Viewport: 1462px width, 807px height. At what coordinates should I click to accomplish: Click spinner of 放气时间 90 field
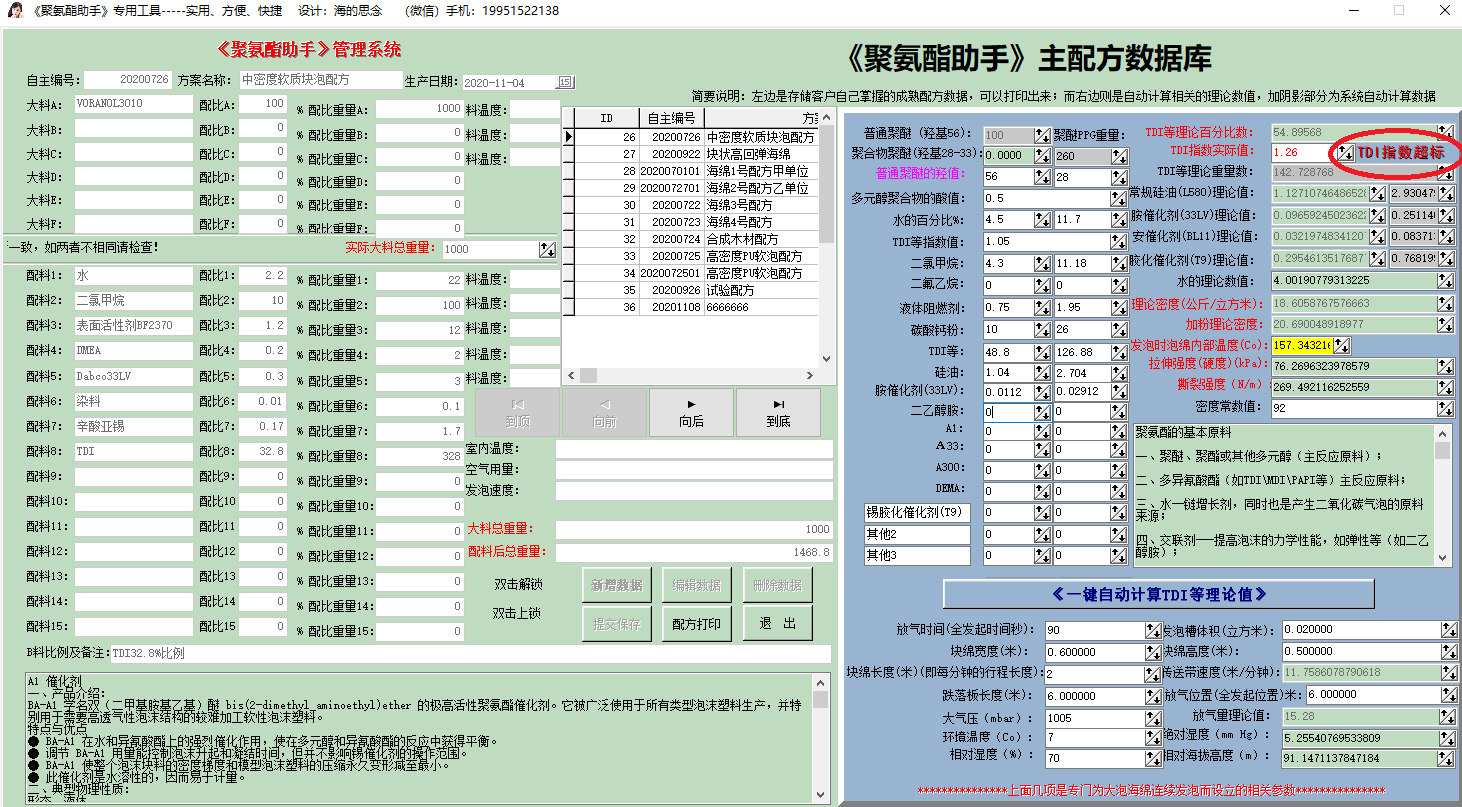tap(1154, 631)
